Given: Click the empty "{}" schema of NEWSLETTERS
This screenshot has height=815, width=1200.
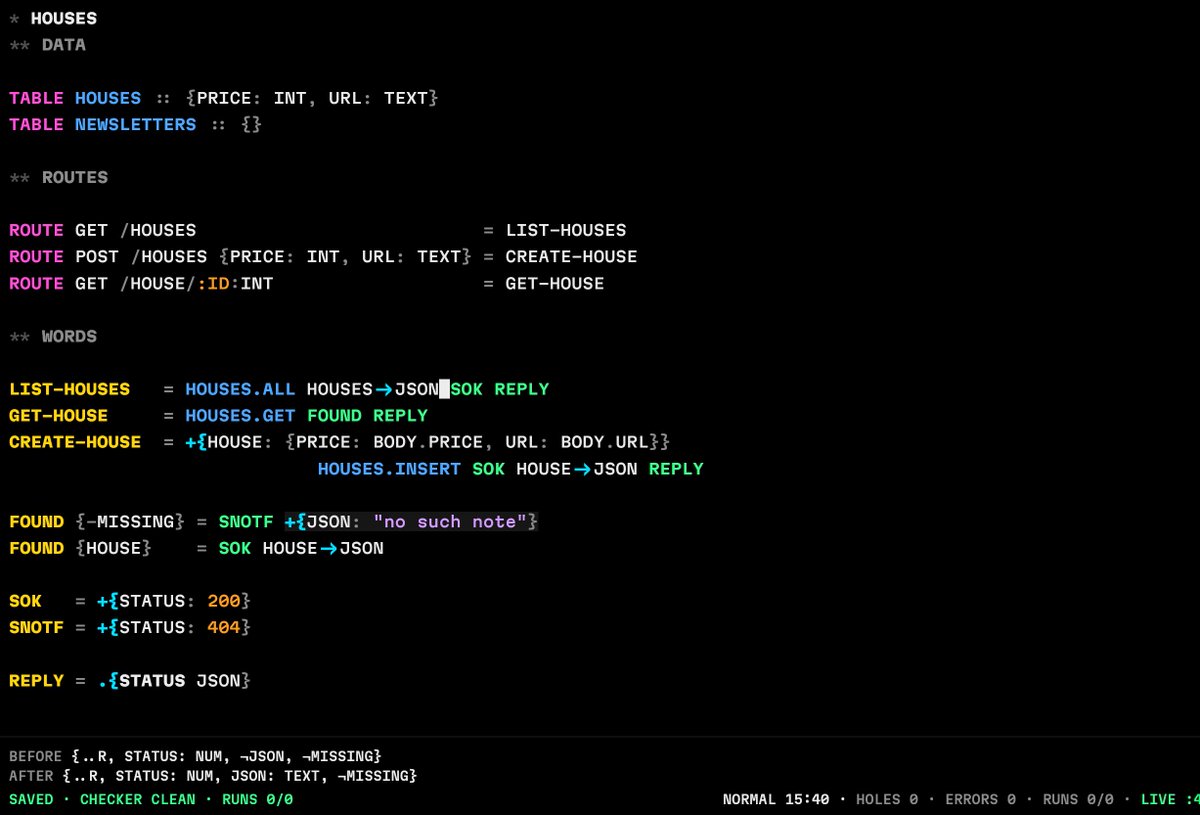Looking at the screenshot, I should pyautogui.click(x=251, y=124).
